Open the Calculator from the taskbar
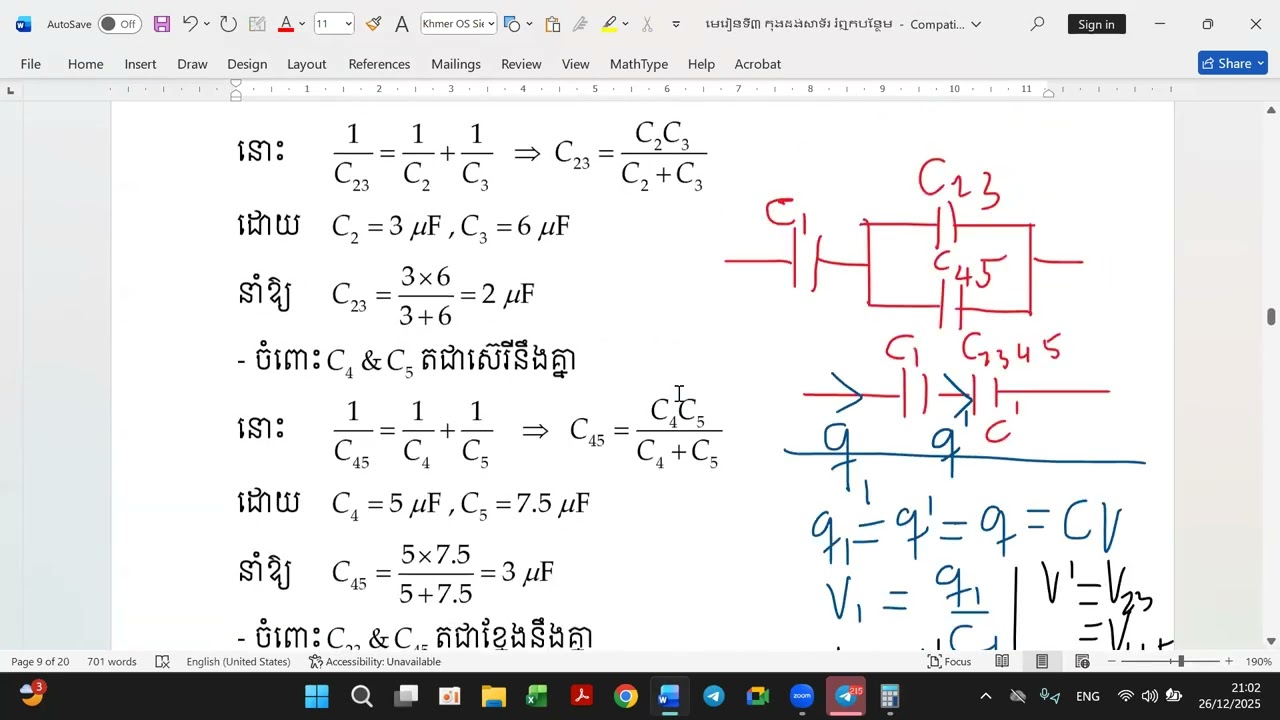1280x720 pixels. pyautogui.click(x=890, y=696)
